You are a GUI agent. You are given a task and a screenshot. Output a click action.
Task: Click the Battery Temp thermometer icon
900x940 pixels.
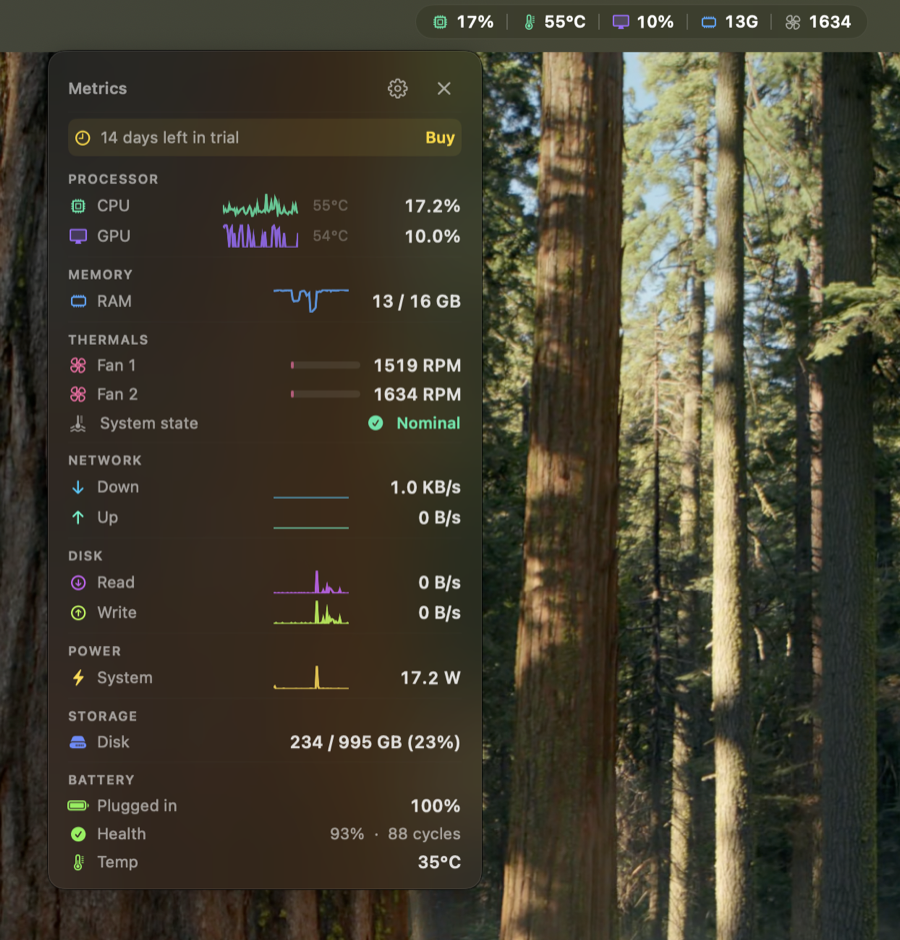click(77, 861)
